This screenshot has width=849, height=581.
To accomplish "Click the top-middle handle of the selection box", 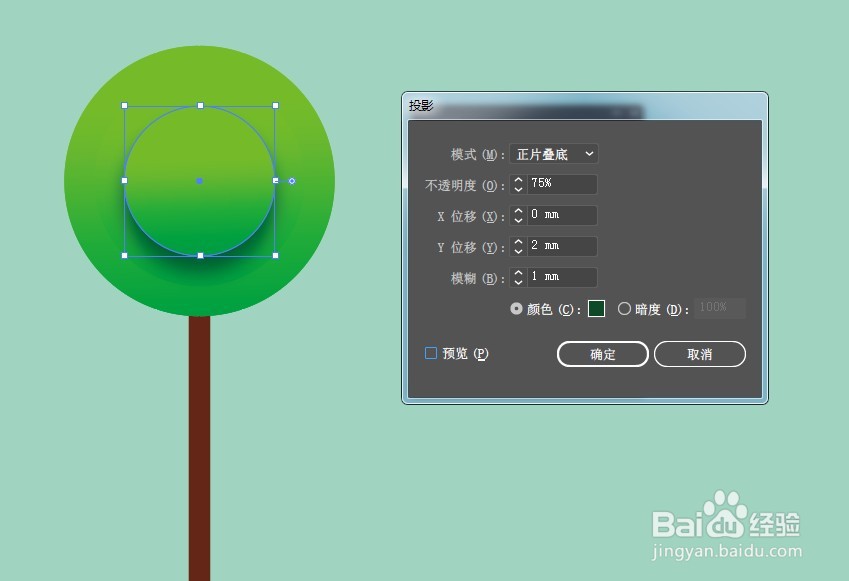I will click(200, 106).
